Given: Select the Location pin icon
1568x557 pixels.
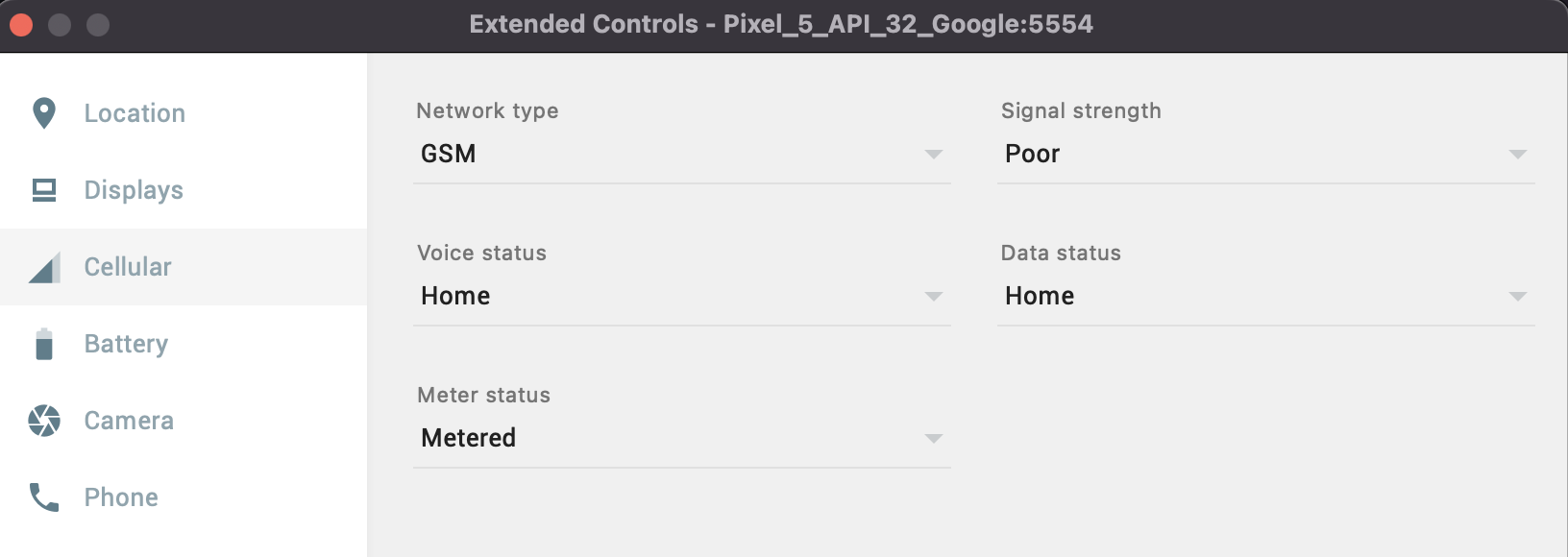Looking at the screenshot, I should coord(42,112).
